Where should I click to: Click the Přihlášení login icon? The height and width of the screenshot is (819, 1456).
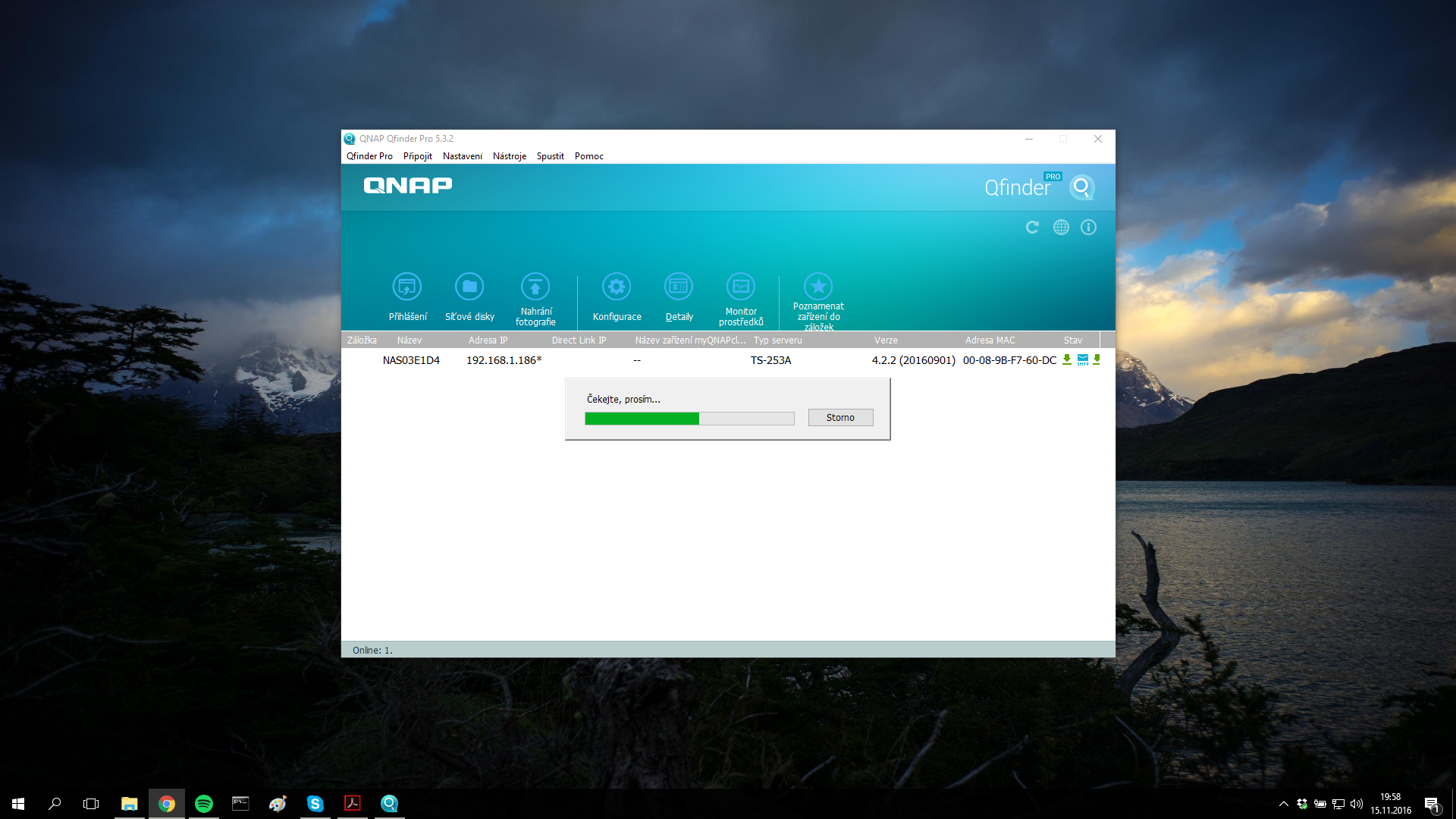(407, 287)
